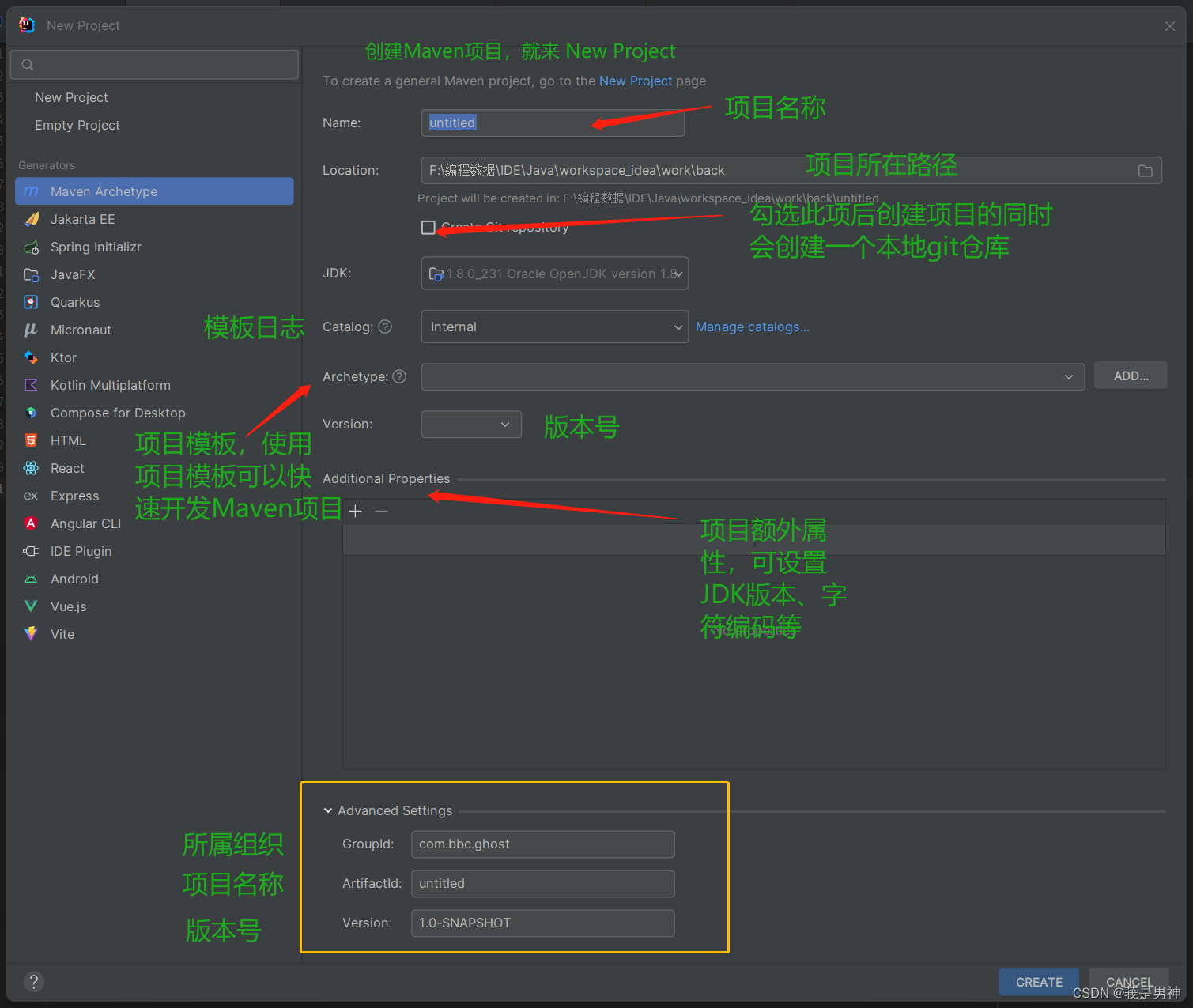
Task: Click the ArtifactId field
Action: [543, 884]
